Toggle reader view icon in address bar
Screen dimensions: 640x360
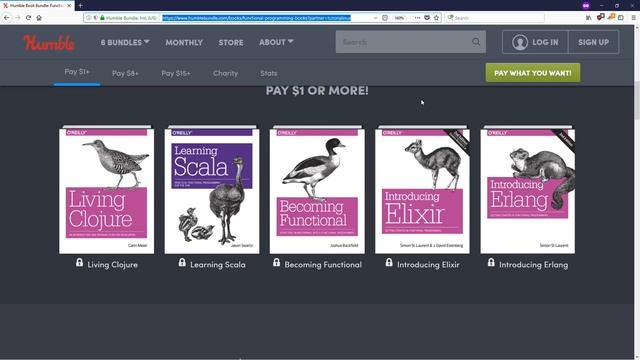[x=385, y=18]
